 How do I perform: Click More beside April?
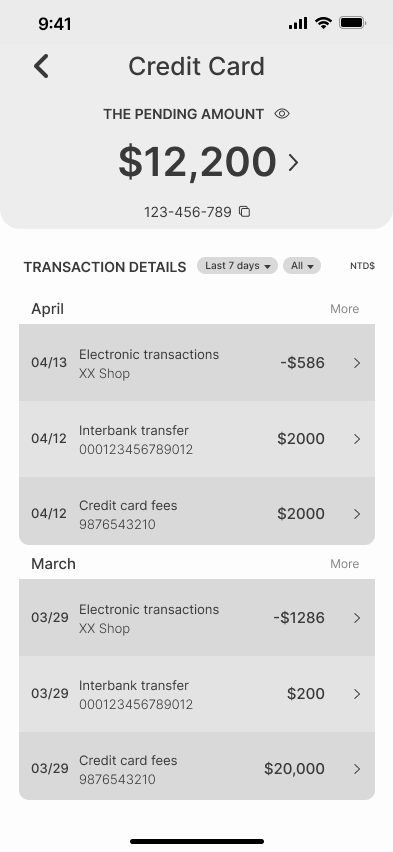[x=345, y=309]
